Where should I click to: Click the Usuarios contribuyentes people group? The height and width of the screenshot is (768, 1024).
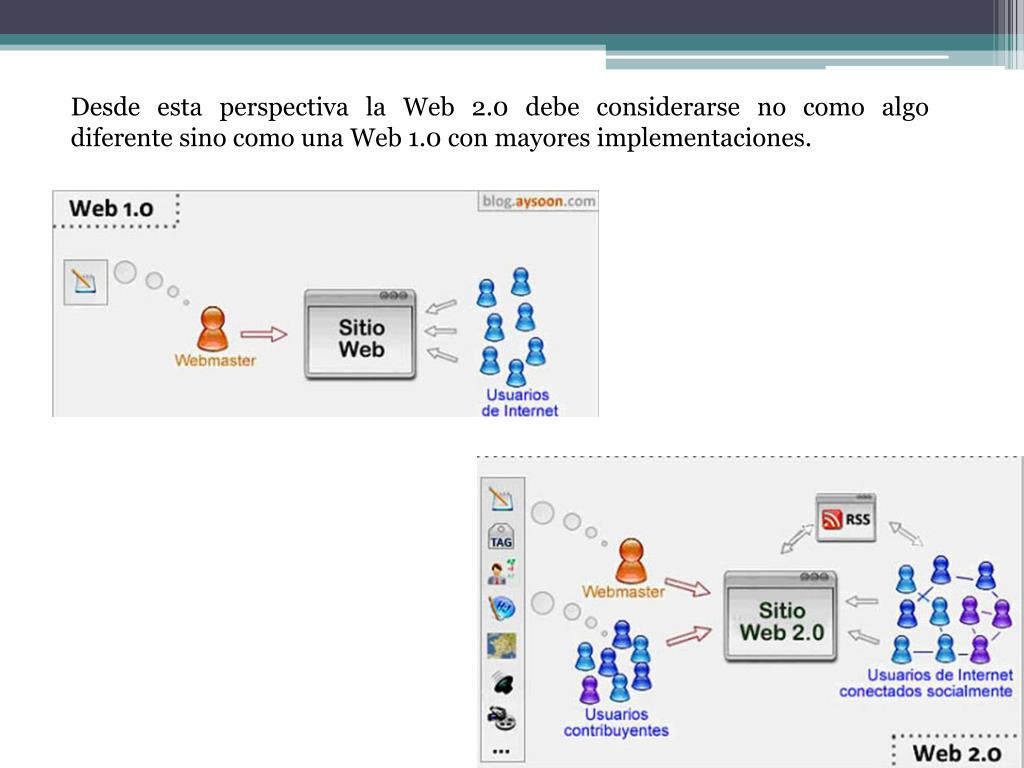(x=614, y=662)
